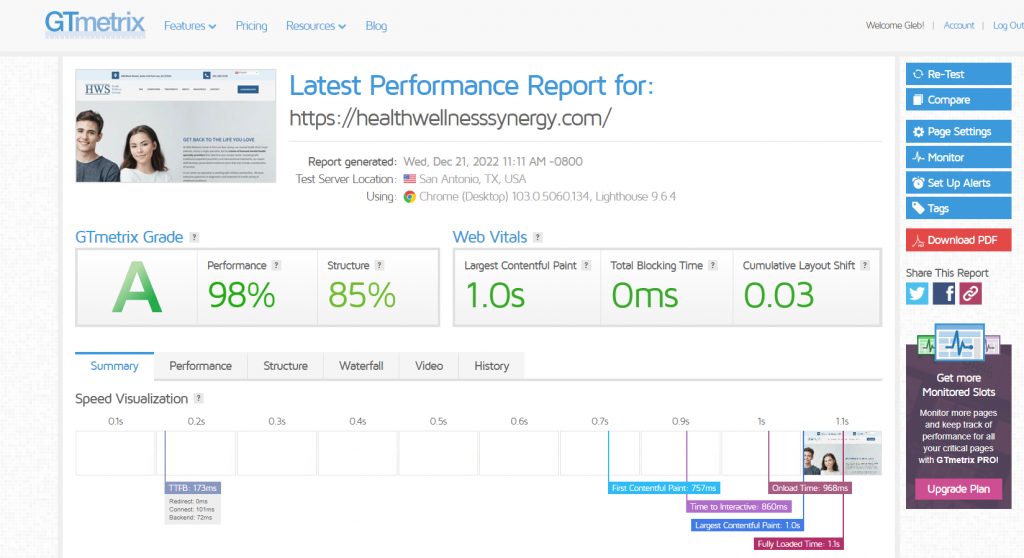Share report on Twitter icon

tap(917, 293)
